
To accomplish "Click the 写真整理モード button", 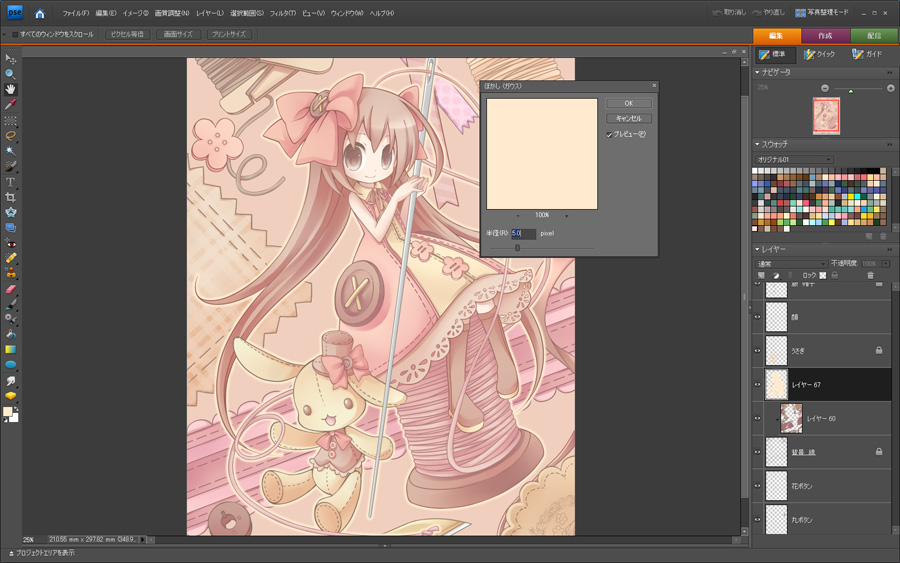I will [822, 13].
